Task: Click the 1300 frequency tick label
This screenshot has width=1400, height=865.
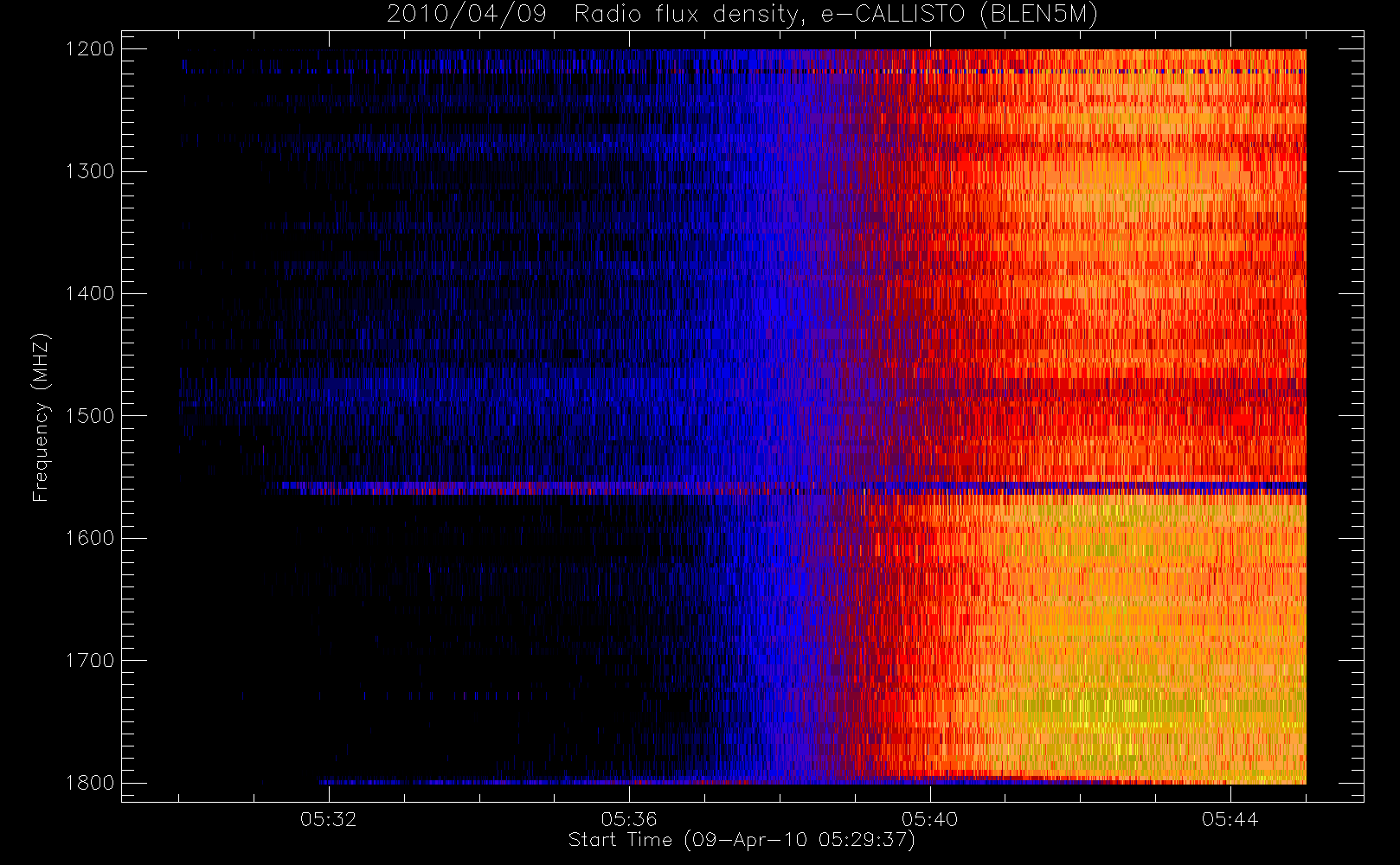Action: [90, 171]
